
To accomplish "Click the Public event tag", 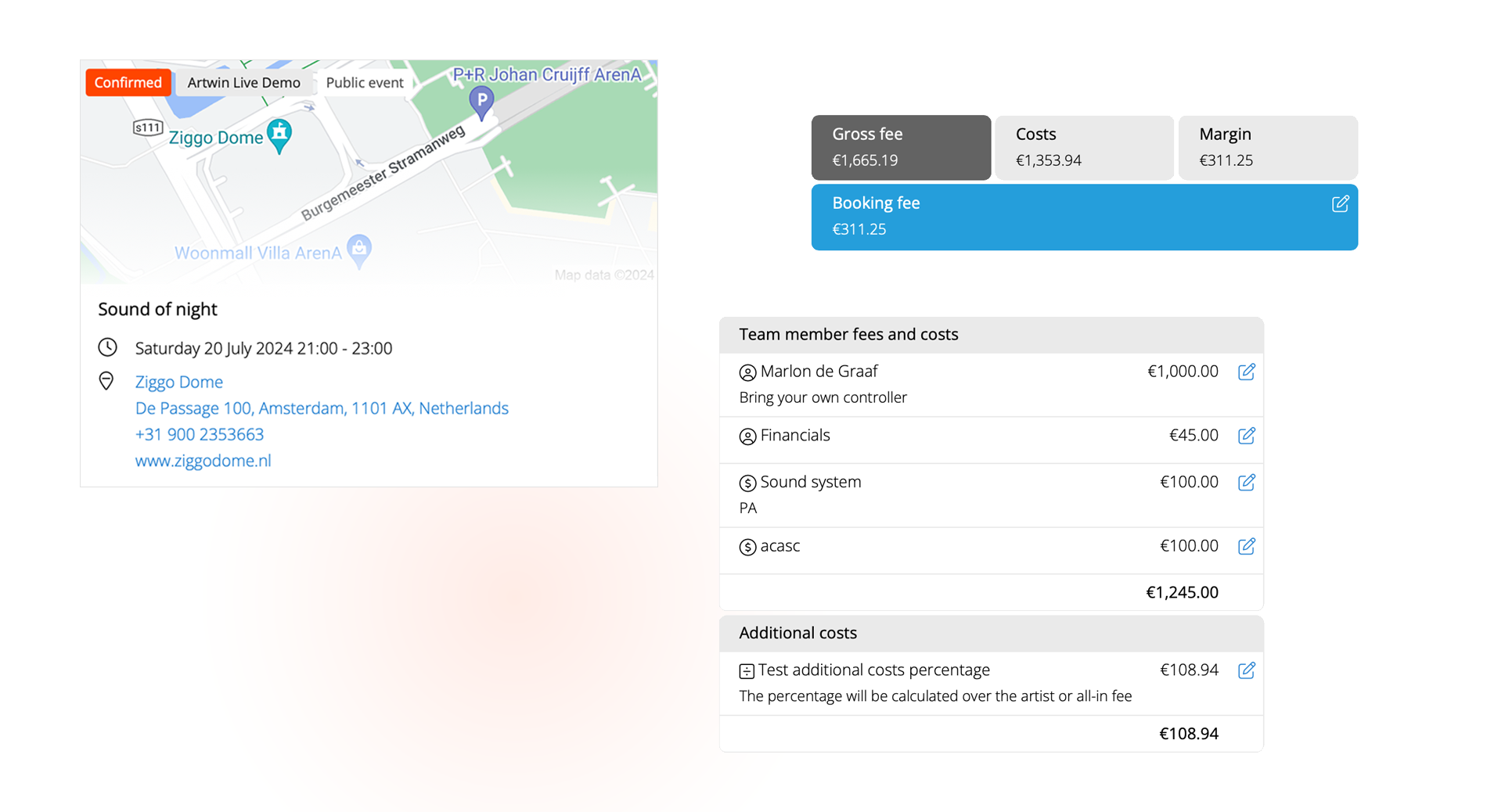I will pos(364,82).
